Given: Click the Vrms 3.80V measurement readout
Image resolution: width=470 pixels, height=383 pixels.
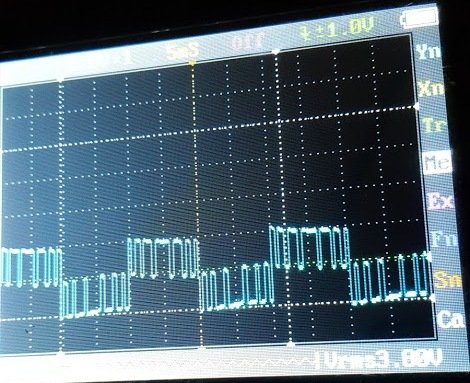Looking at the screenshot, I should [384, 359].
